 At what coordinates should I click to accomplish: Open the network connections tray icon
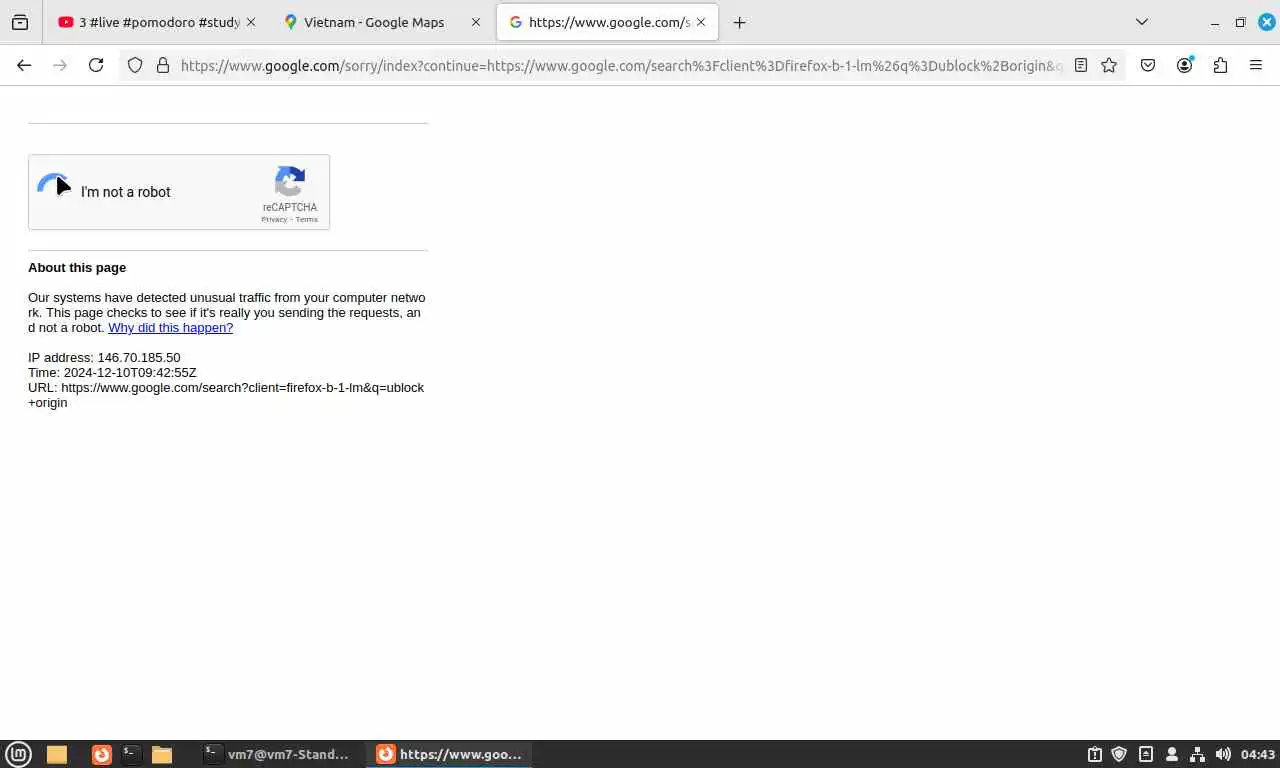pyautogui.click(x=1197, y=754)
